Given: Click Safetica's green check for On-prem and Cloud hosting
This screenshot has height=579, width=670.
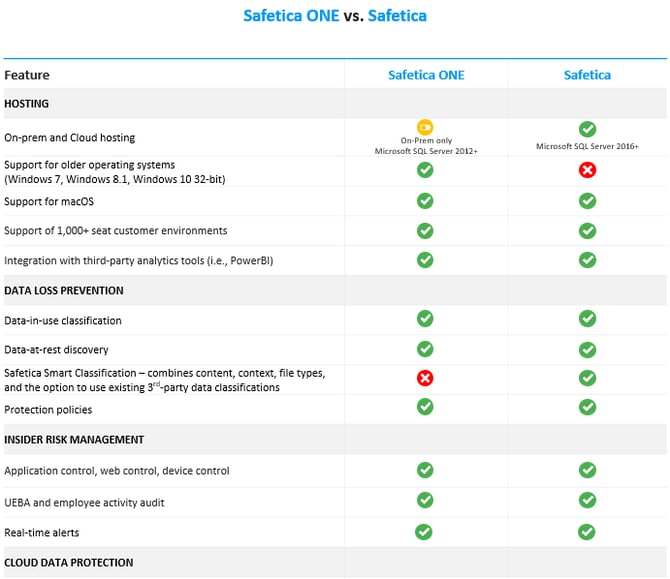Looking at the screenshot, I should point(587,129).
